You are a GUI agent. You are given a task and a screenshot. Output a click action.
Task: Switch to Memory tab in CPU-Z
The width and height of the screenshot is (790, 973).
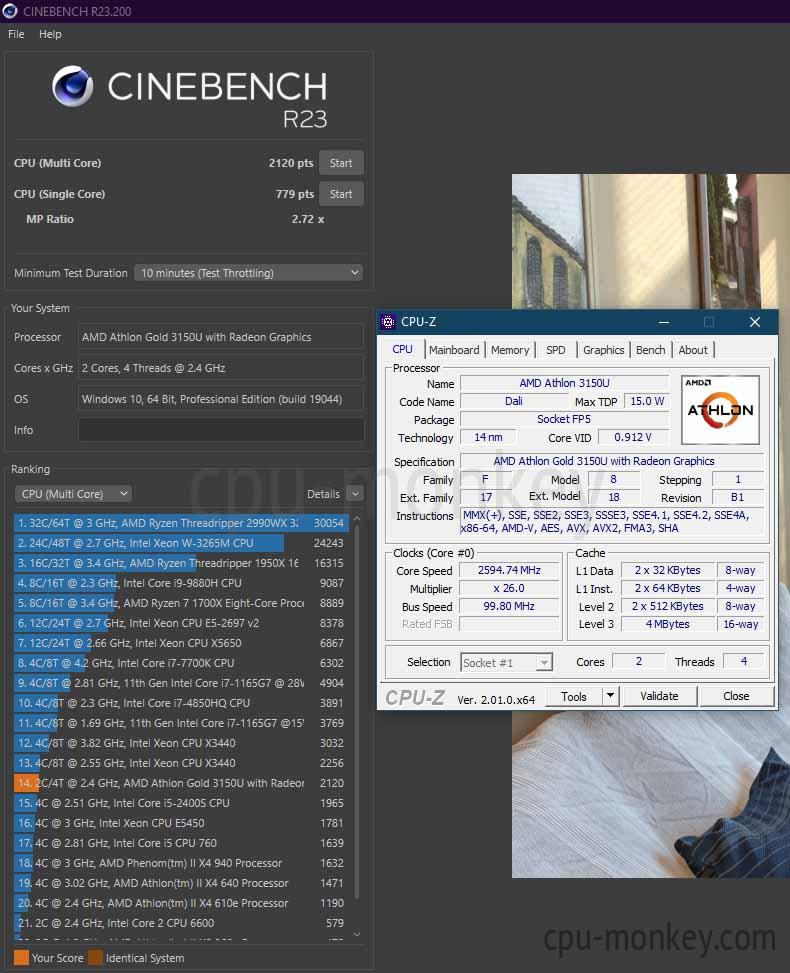(x=510, y=350)
